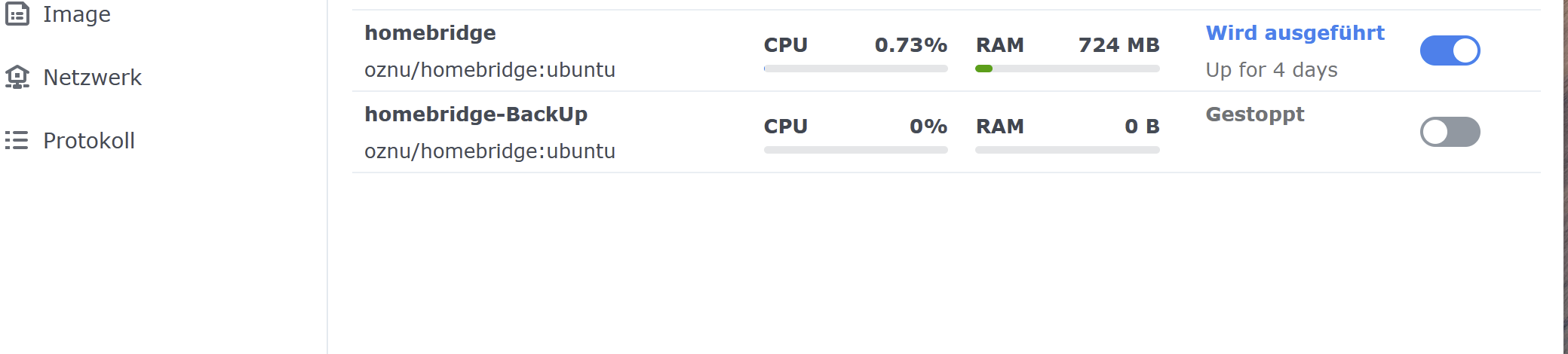Turn off the homebridge container toggle
Viewport: 1568px width, 354px height.
[x=1450, y=50]
